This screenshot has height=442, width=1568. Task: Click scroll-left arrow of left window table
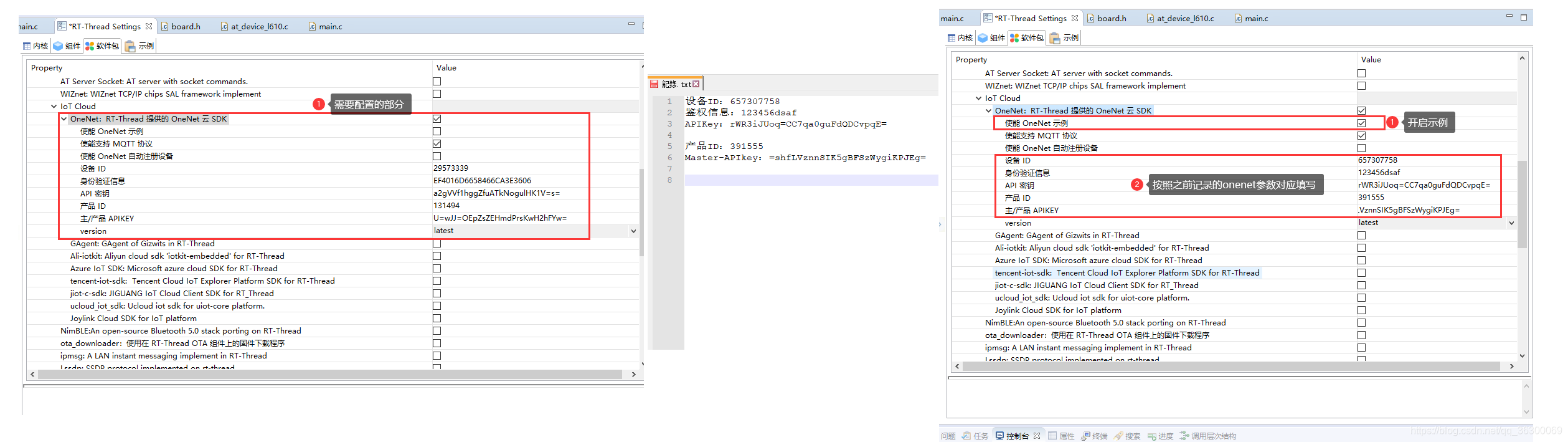click(32, 375)
